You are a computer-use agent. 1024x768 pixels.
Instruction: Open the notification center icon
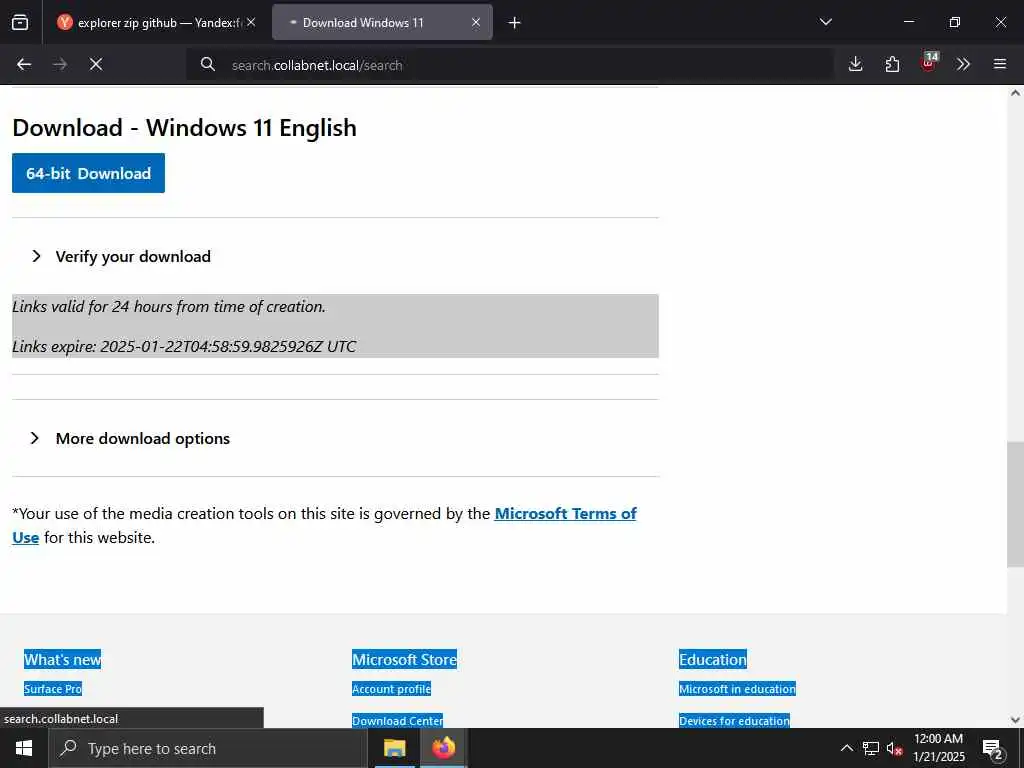tap(993, 748)
